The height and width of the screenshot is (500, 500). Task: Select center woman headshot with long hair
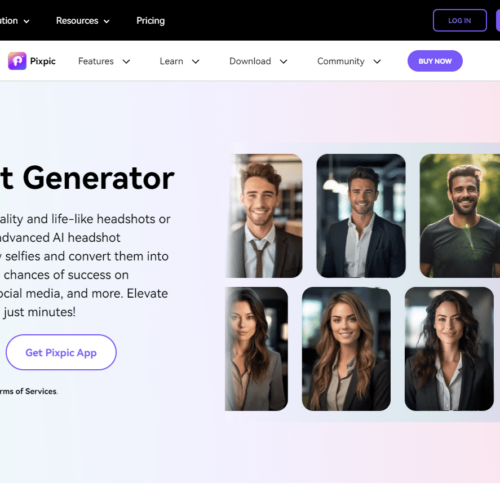click(x=346, y=349)
